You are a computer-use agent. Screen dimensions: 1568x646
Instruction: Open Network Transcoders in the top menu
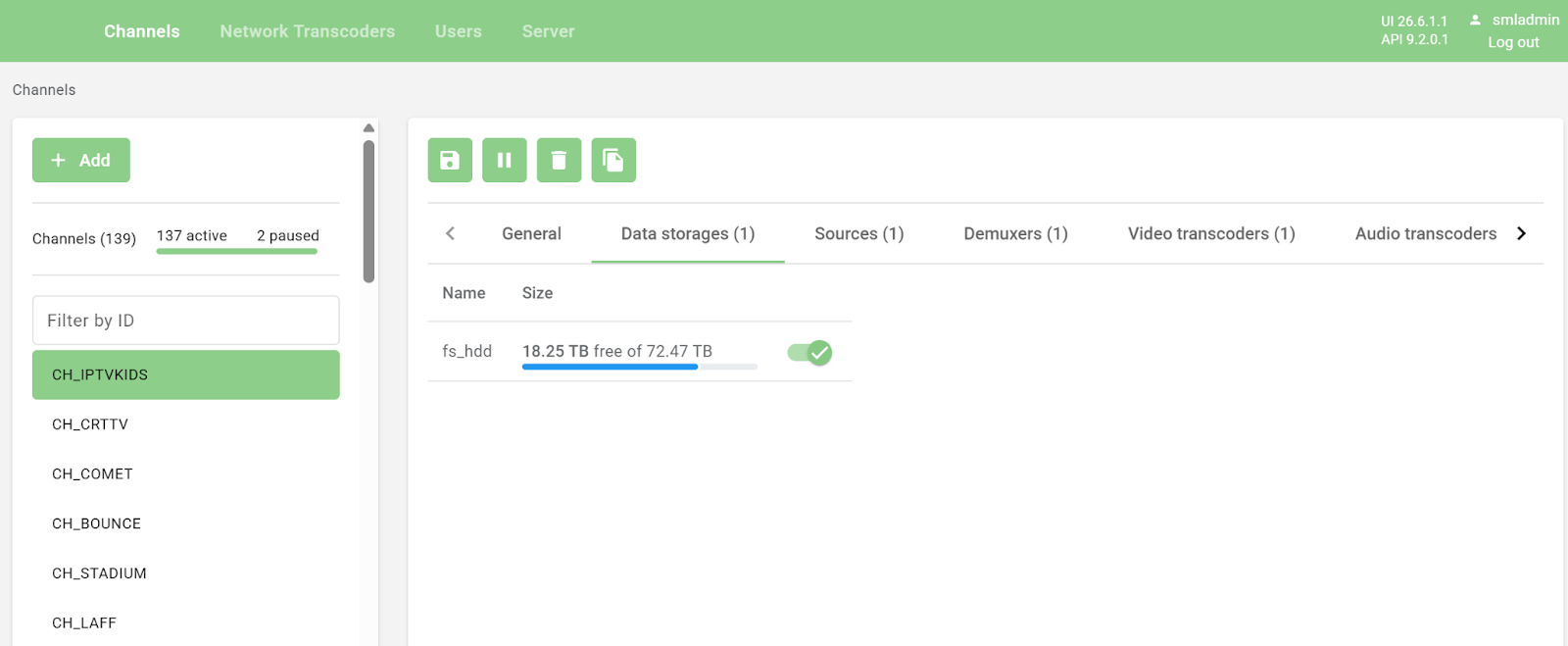(307, 31)
